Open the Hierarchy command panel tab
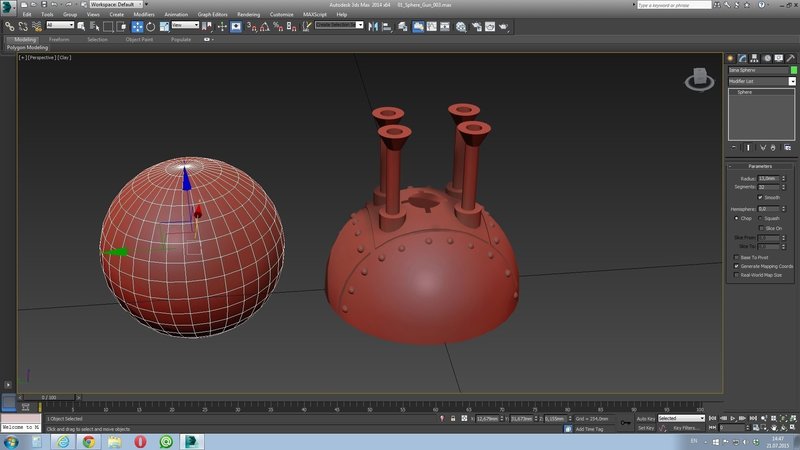 pos(755,58)
